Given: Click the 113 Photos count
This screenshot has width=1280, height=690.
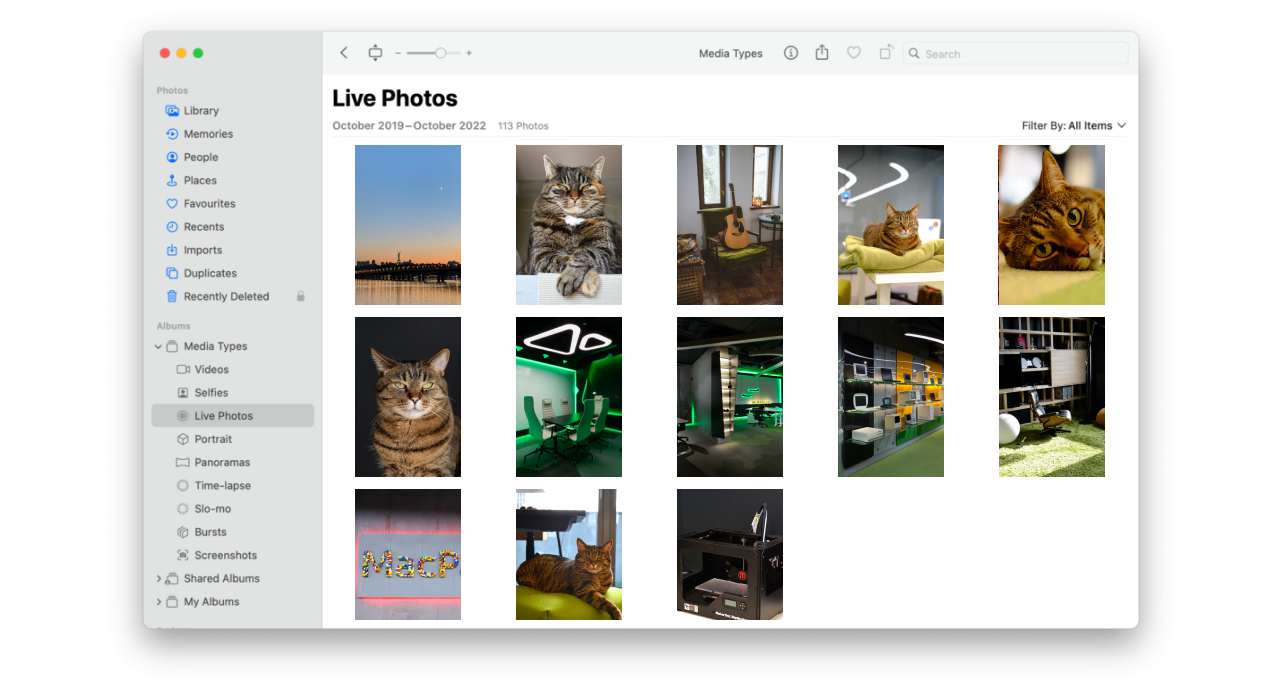Looking at the screenshot, I should coord(523,126).
